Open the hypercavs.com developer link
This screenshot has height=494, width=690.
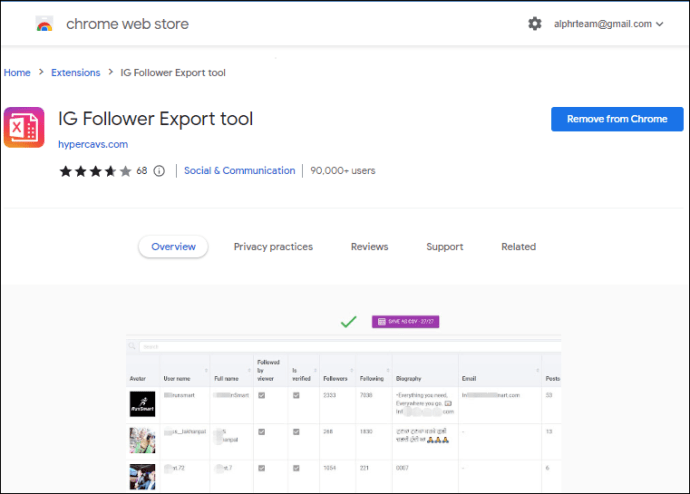coord(93,144)
